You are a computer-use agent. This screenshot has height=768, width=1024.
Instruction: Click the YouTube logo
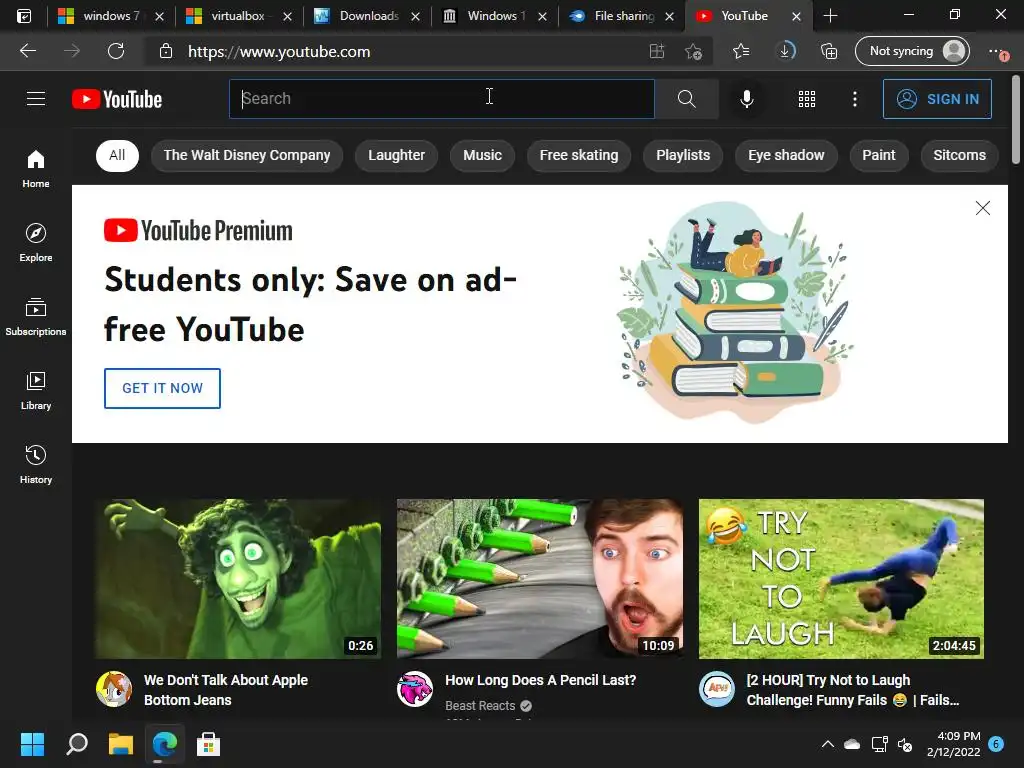click(x=117, y=99)
